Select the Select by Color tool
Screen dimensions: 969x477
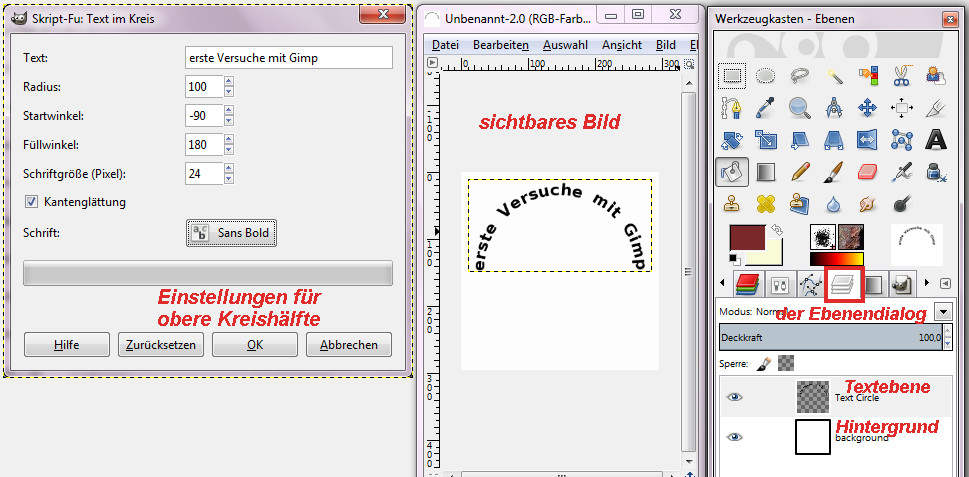868,76
